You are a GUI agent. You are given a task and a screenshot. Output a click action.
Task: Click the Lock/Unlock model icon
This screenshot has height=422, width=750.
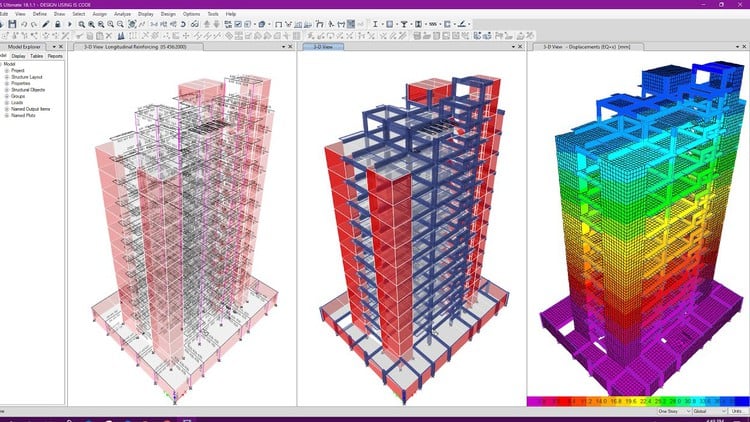(x=60, y=23)
